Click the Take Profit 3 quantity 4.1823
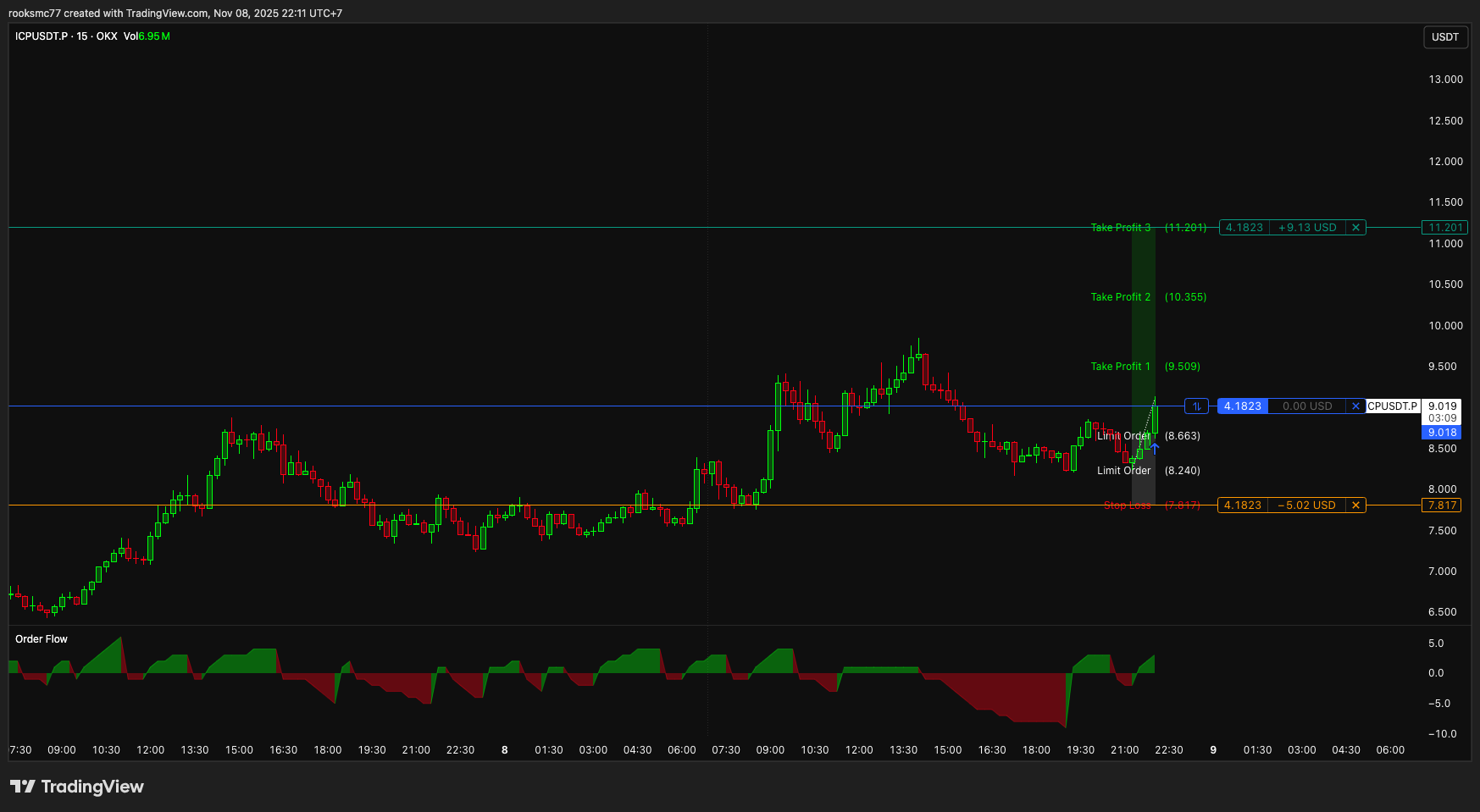 1244,228
